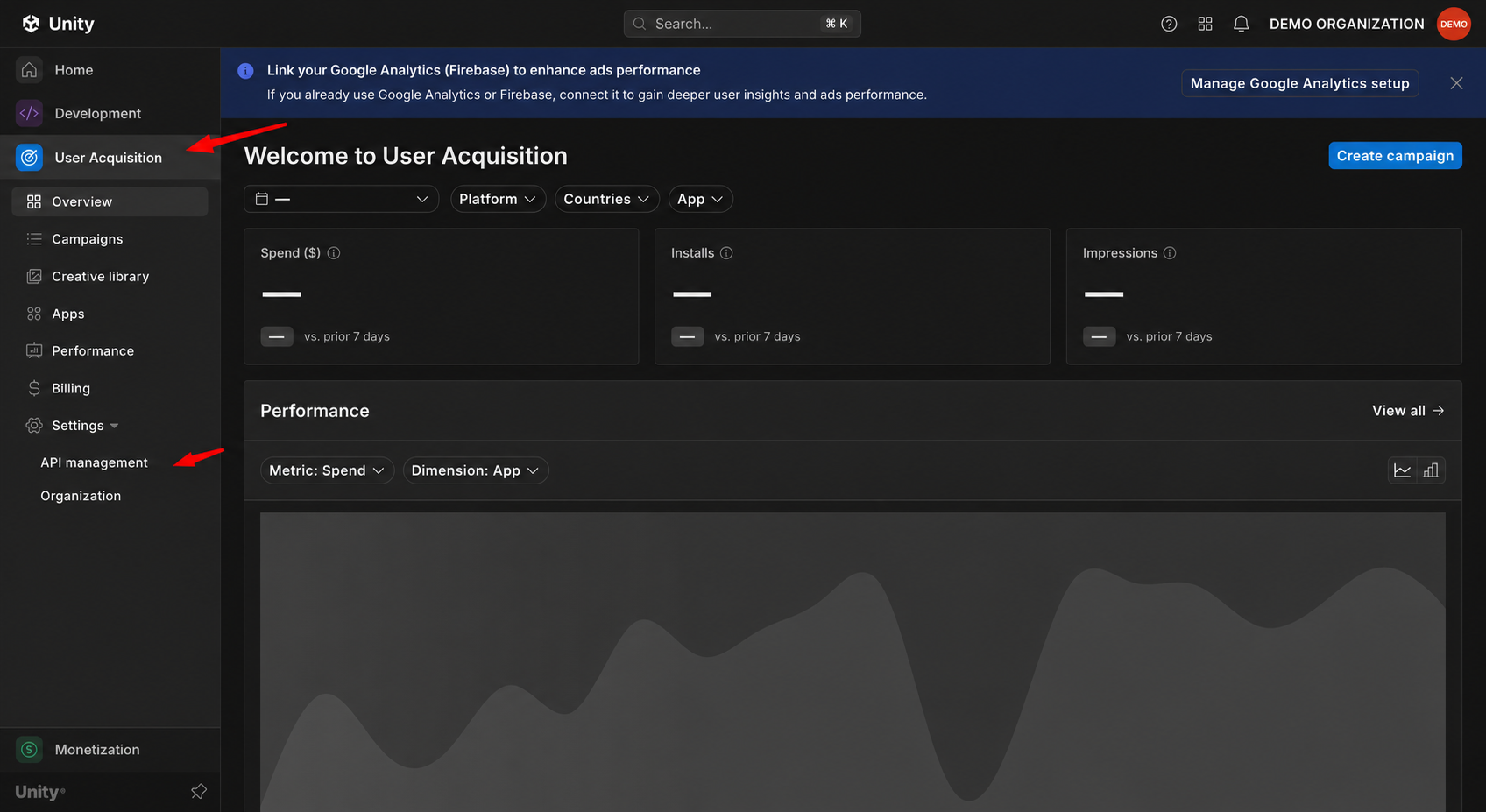Click the DEMO ORGANIZATION name
Viewport: 1486px width, 812px height.
[1347, 24]
